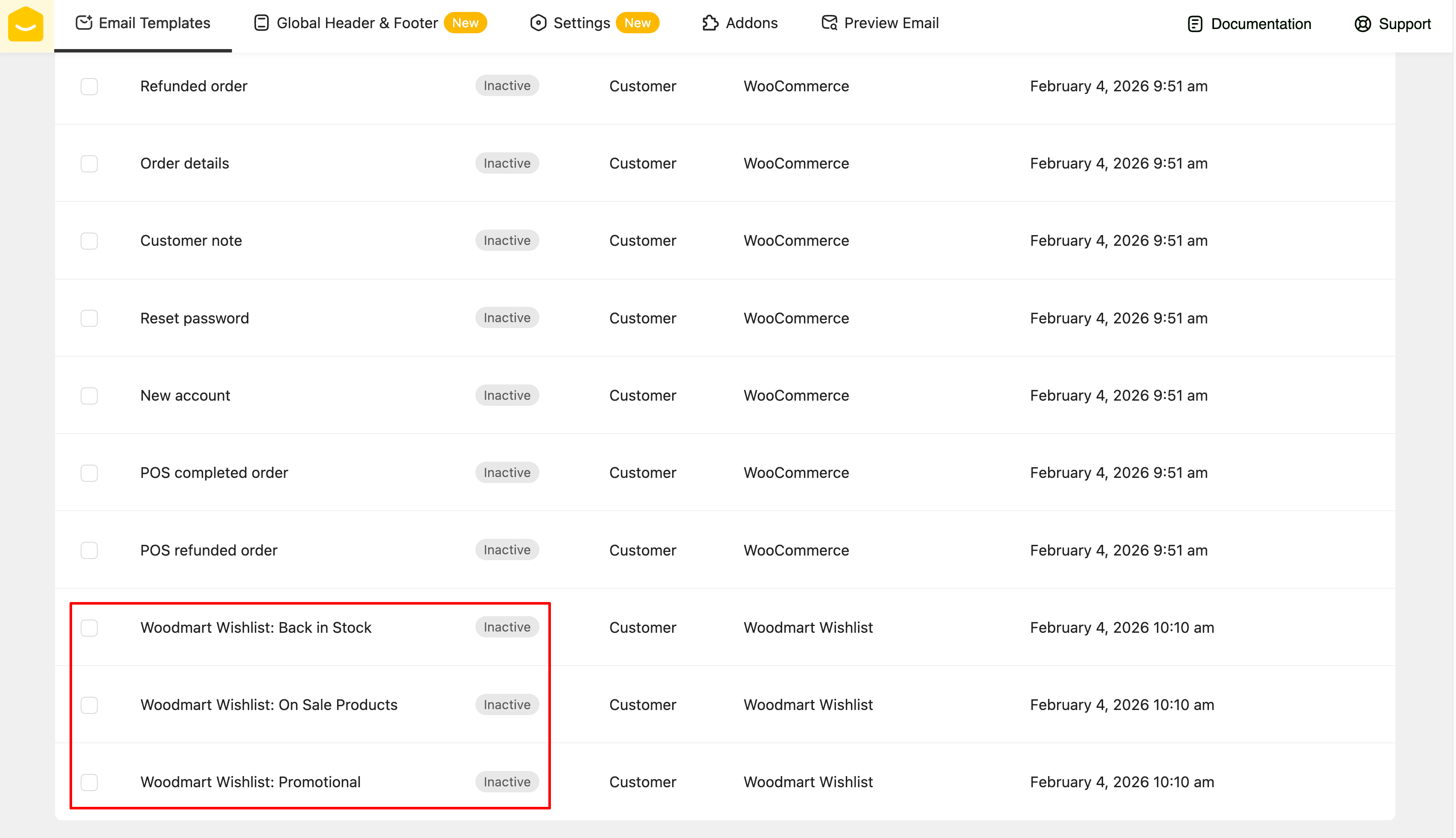Click the Addons puzzle piece icon
The width and height of the screenshot is (1456, 838).
[x=710, y=23]
